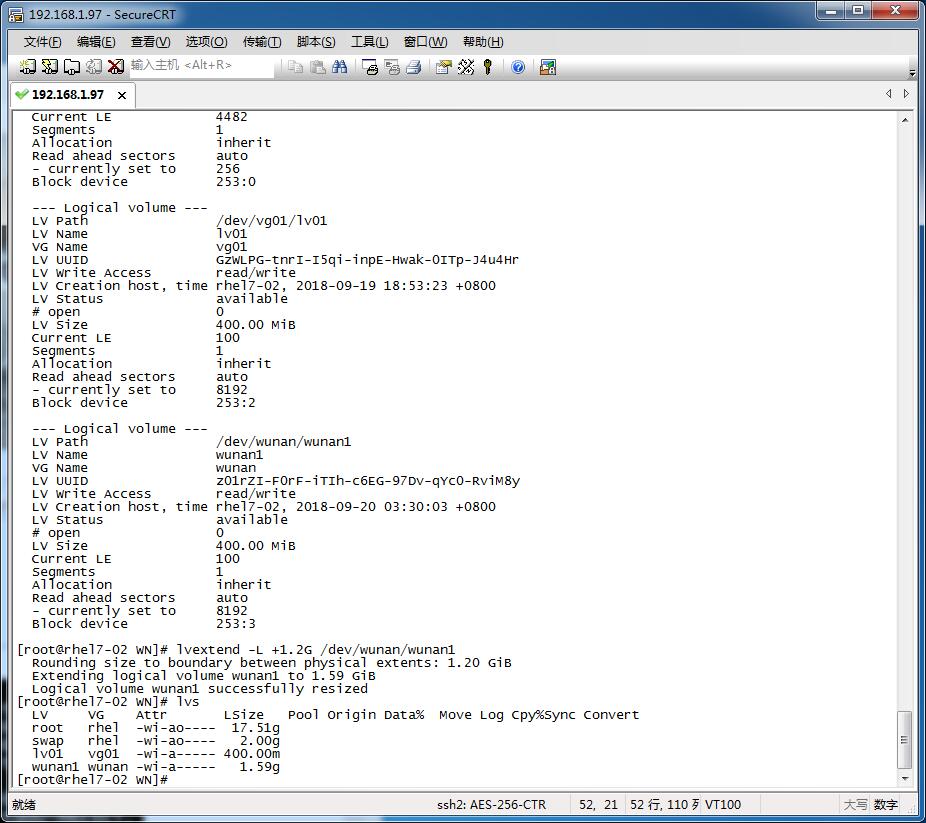The image size is (926, 823).
Task: Click the terminal vertical scrollbar thumb
Action: [x=905, y=740]
